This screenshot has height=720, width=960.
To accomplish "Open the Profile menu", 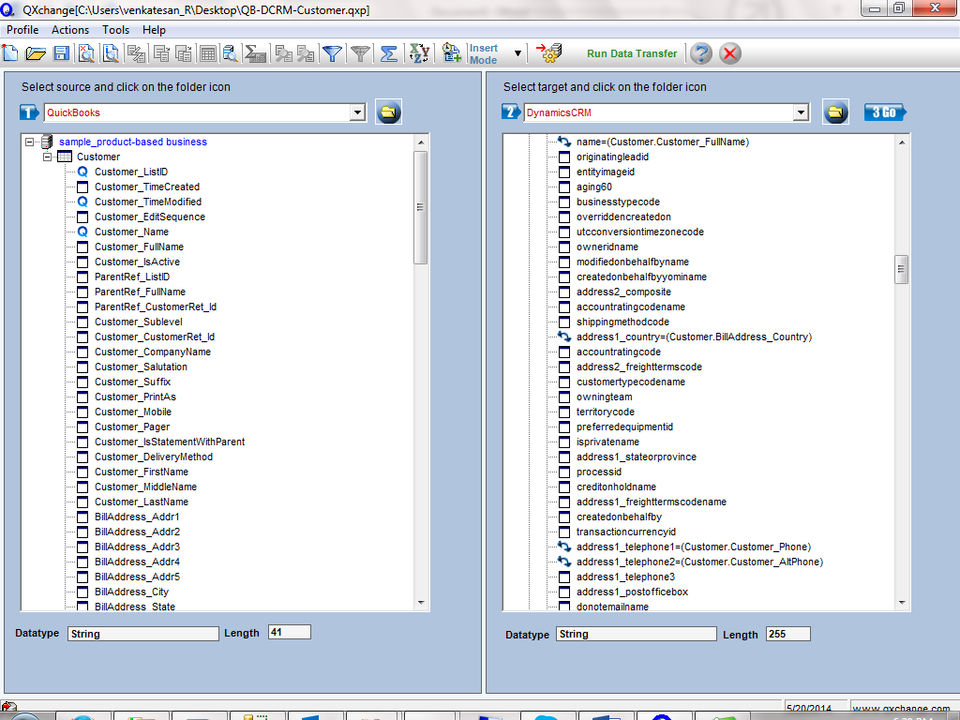I will 23,30.
